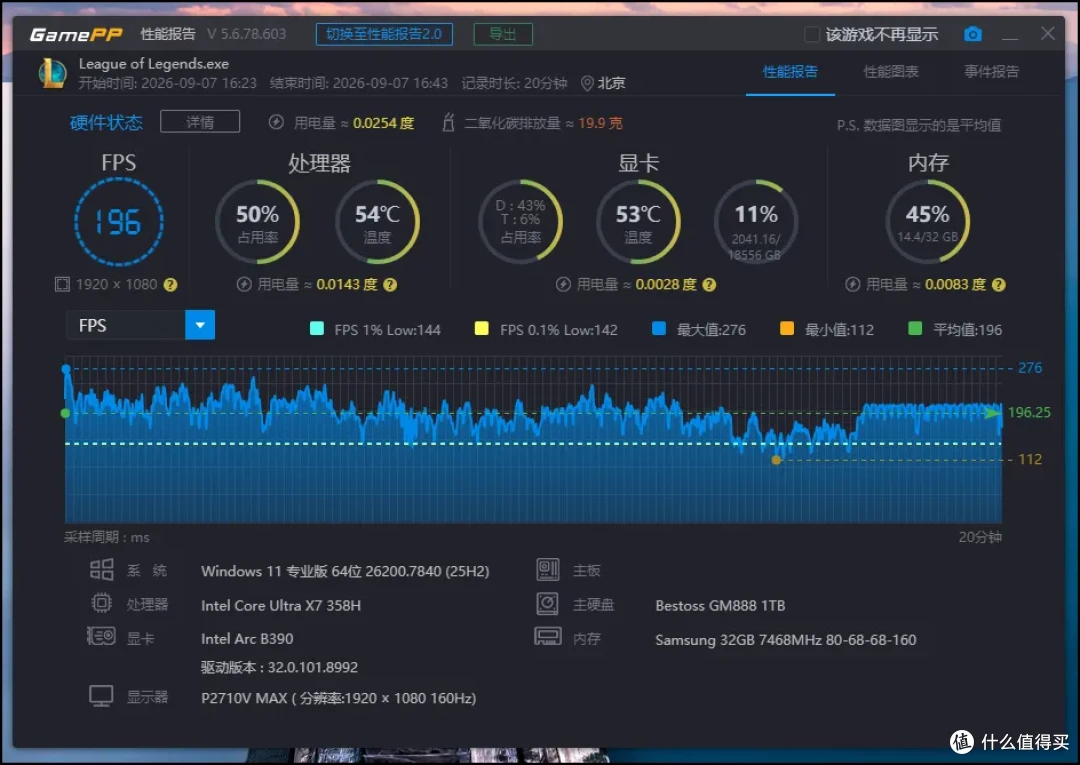This screenshot has height=765, width=1080.
Task: Click the memory module icon in specs list
Action: [548, 636]
